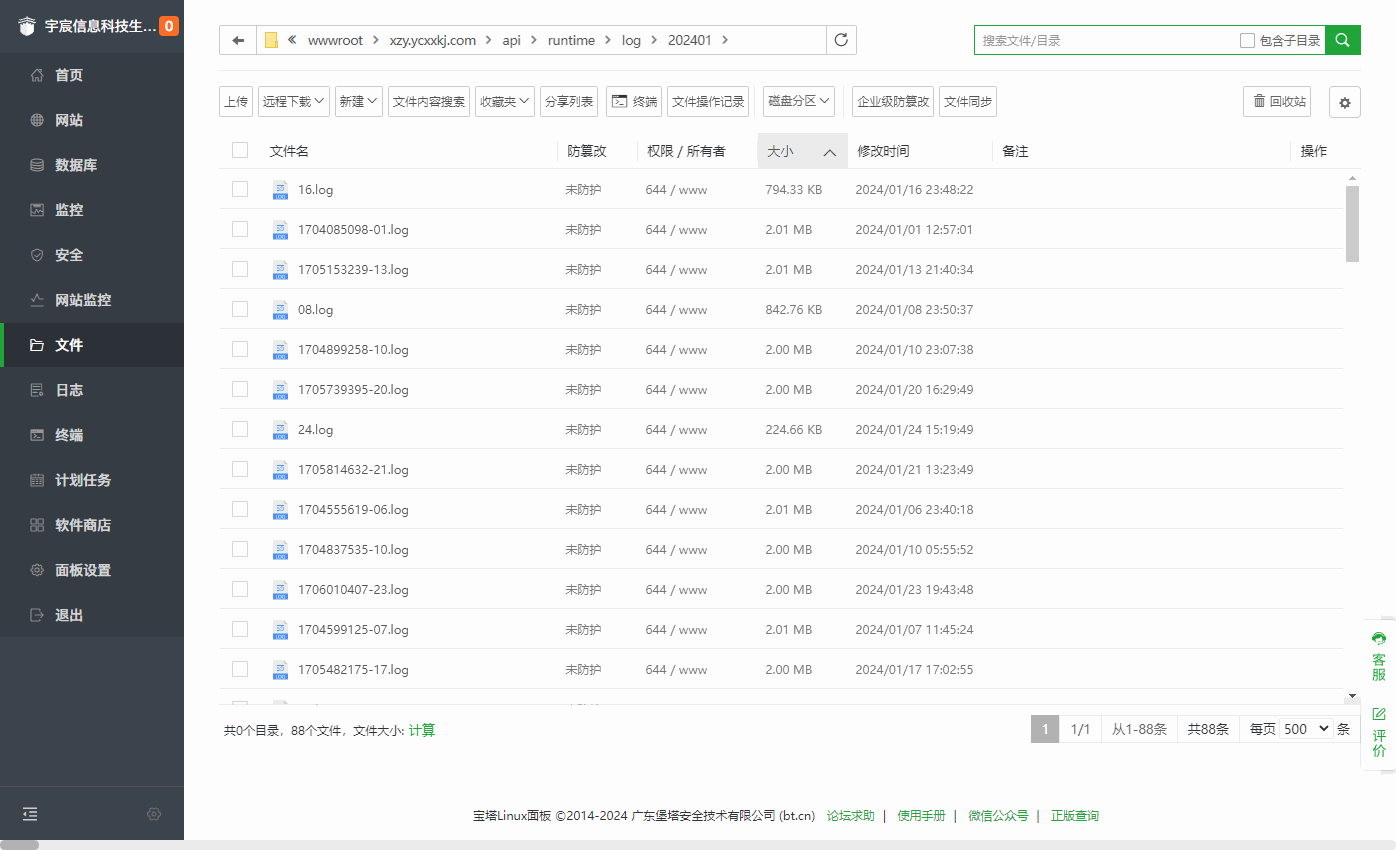Open 文件操作记录 button
This screenshot has width=1396, height=850.
(708, 101)
